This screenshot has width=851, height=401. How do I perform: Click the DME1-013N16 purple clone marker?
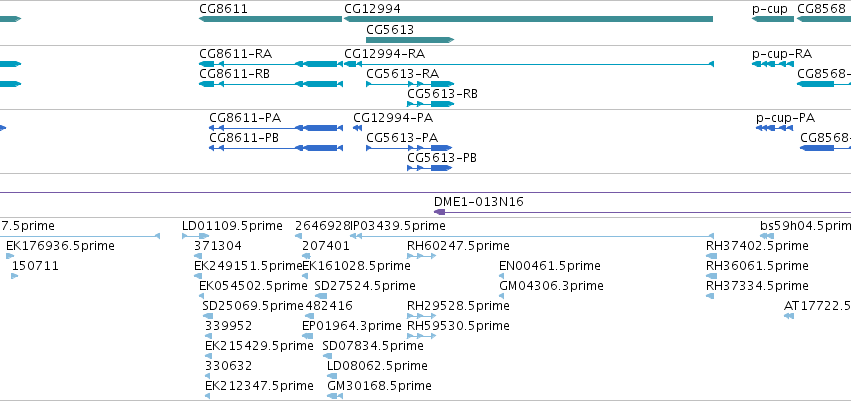[440, 212]
